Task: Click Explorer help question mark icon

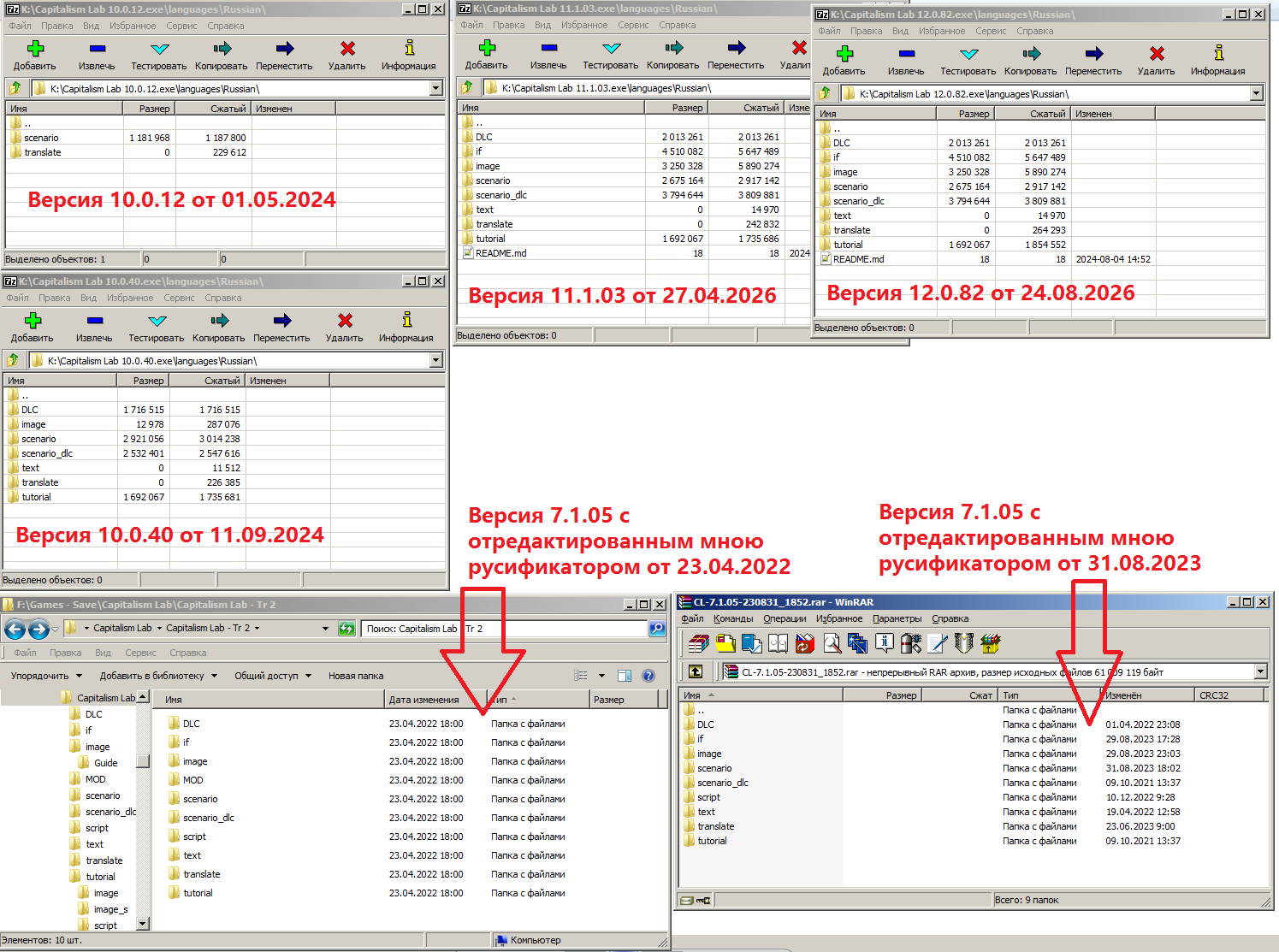Action: point(648,676)
